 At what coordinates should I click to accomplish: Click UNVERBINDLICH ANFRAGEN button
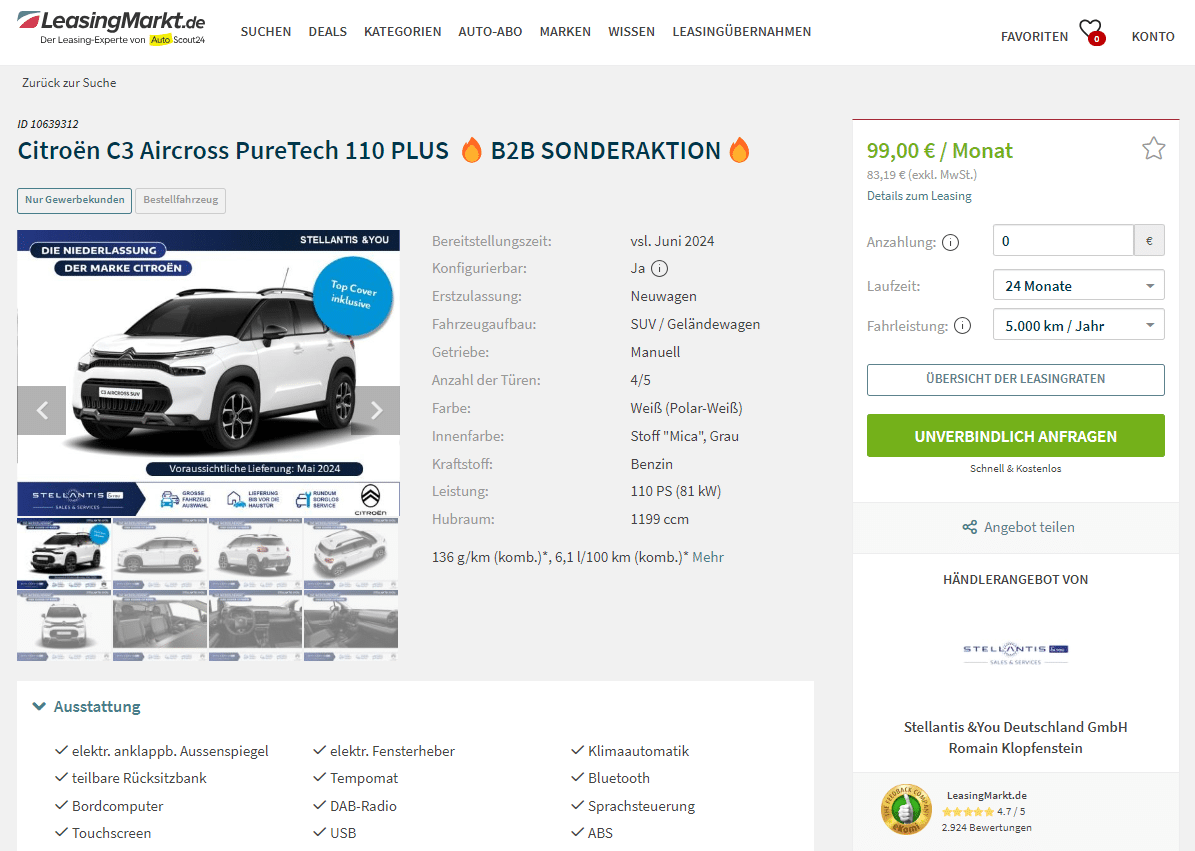(x=1015, y=436)
